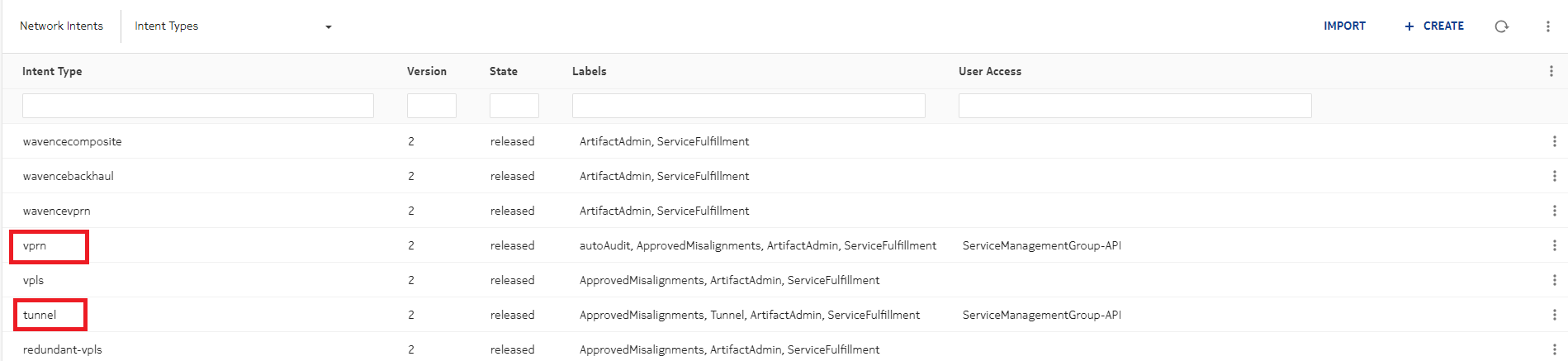
Task: Sort by Intent Type column header
Action: pos(52,72)
